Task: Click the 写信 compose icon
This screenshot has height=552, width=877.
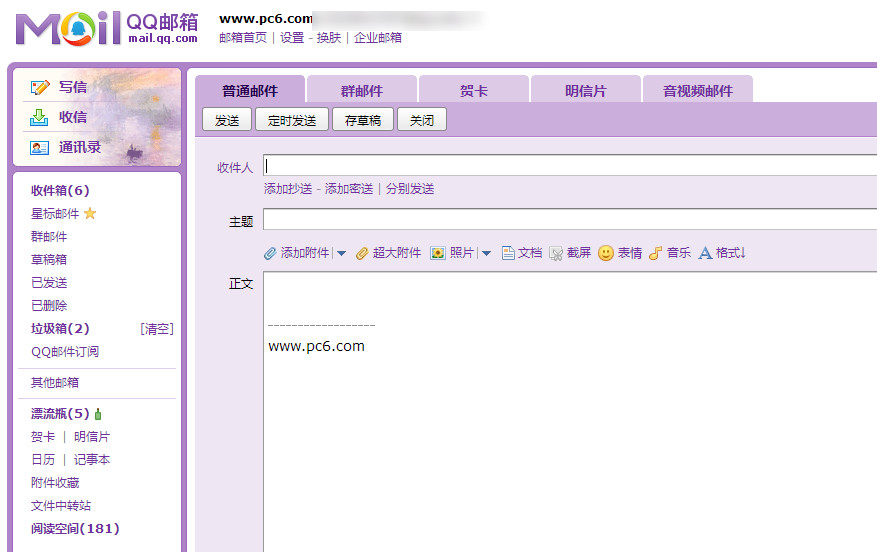Action: 40,88
